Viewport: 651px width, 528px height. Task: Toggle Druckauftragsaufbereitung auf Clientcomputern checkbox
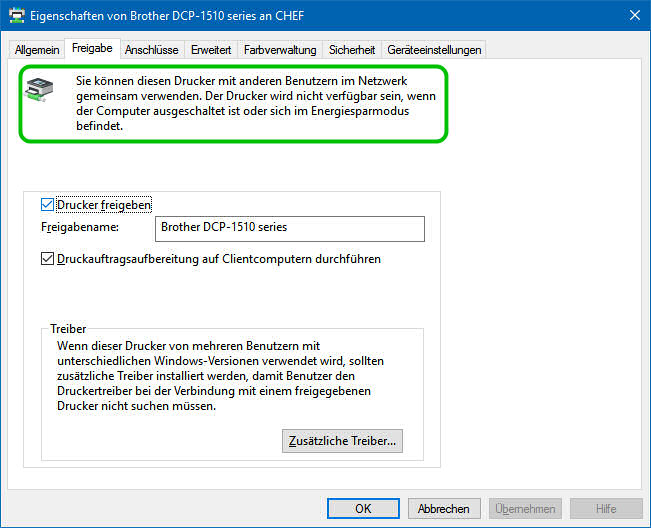click(47, 259)
